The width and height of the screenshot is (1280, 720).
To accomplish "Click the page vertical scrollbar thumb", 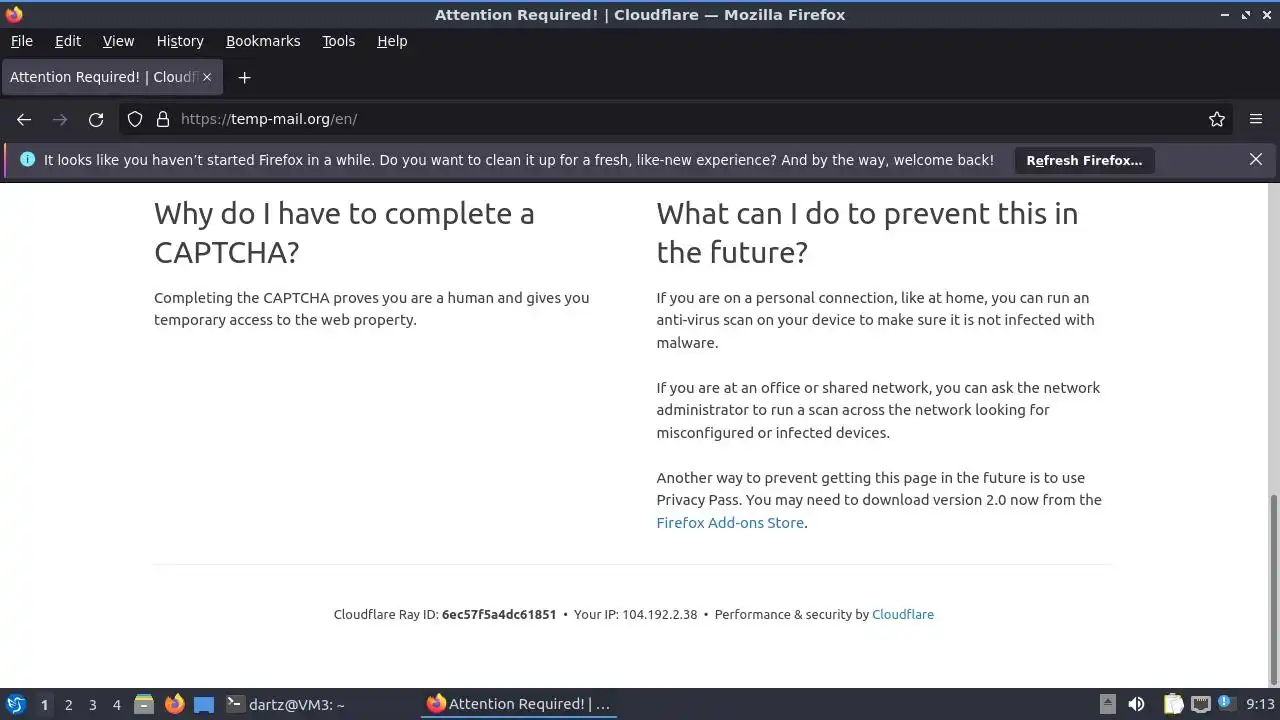I will click(1273, 590).
